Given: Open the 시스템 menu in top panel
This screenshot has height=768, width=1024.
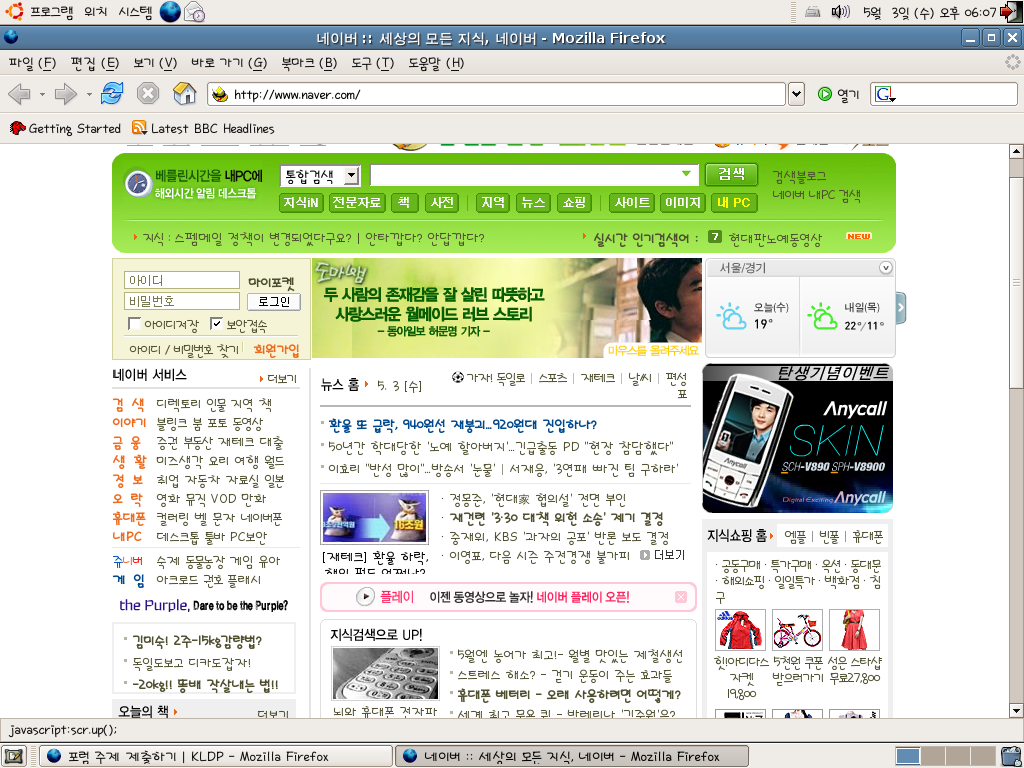Looking at the screenshot, I should tap(135, 12).
